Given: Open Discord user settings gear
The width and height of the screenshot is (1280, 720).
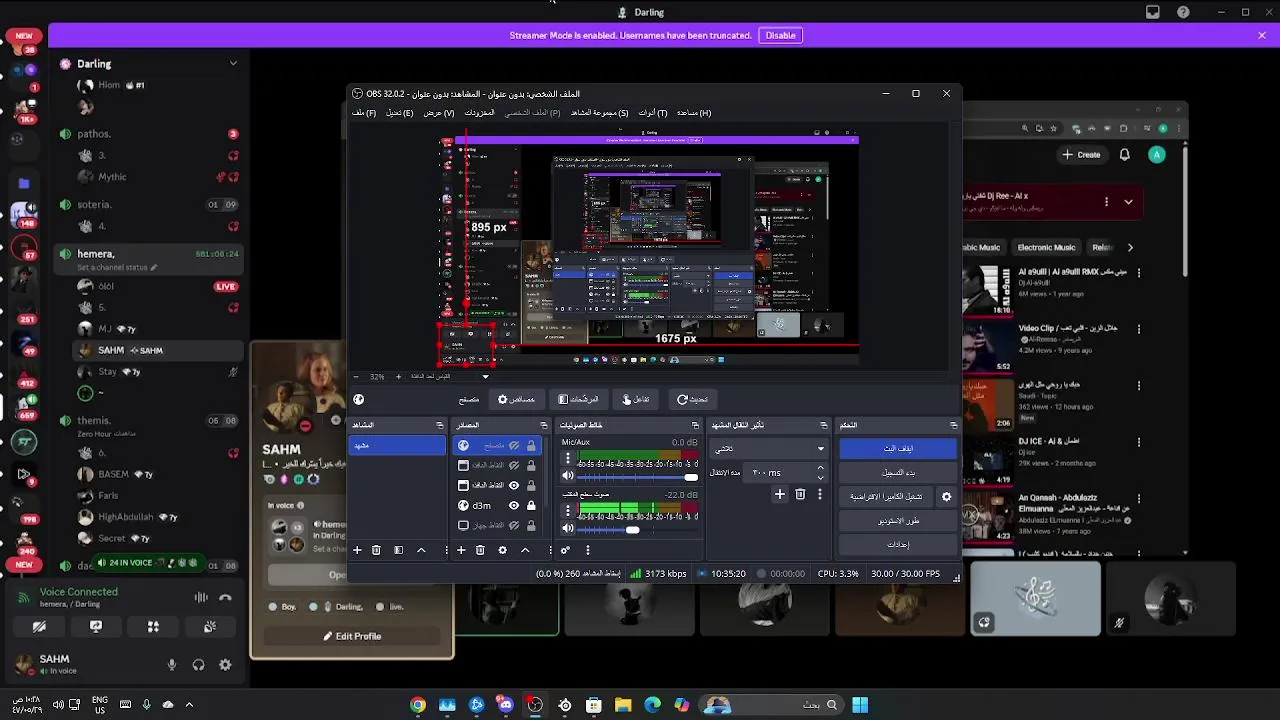Looking at the screenshot, I should coord(225,665).
